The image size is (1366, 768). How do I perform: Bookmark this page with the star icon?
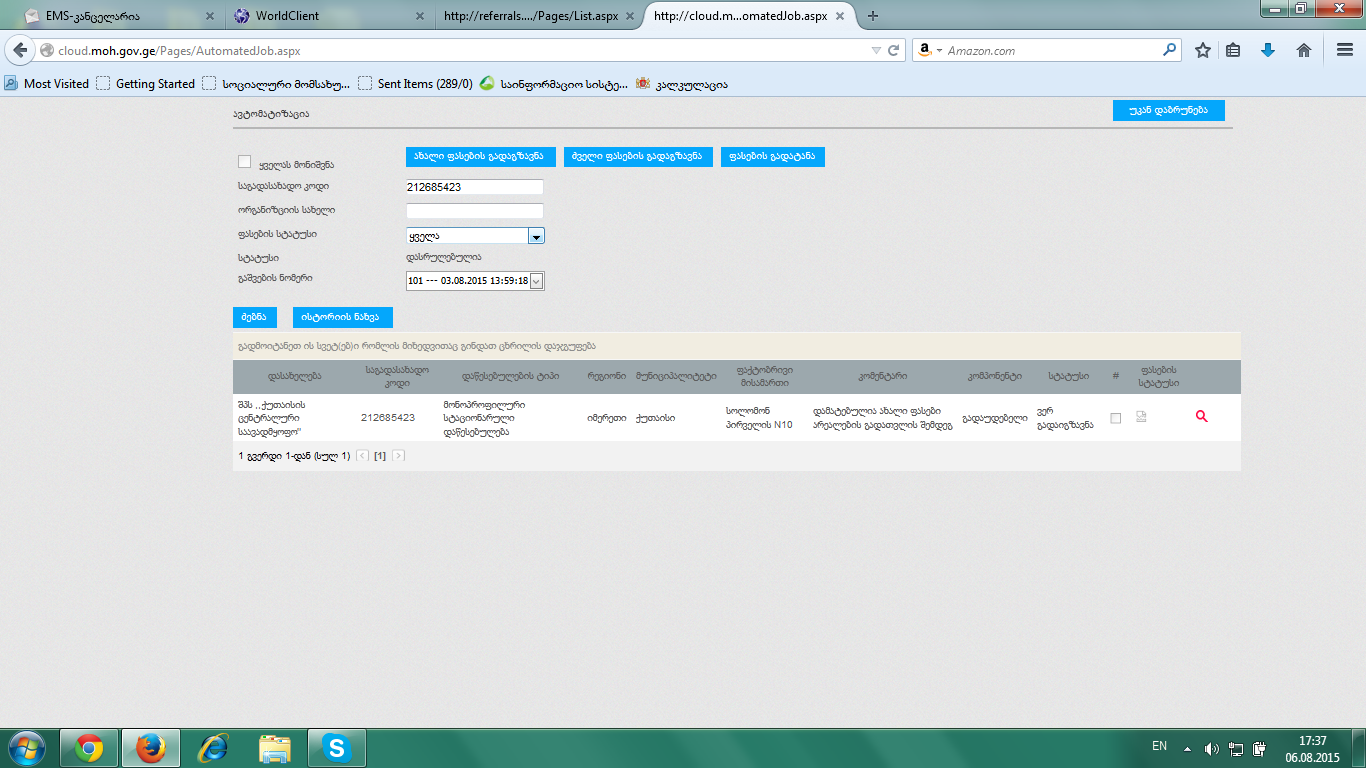tap(1203, 50)
